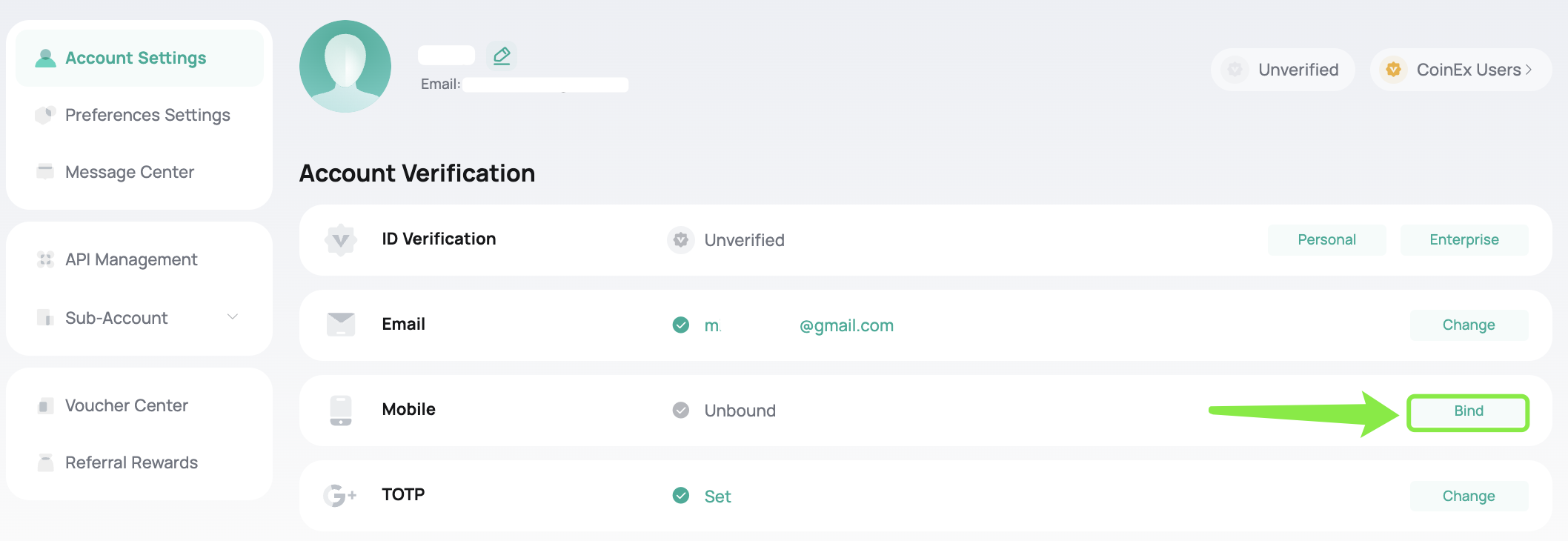Open the Message Center menu item
Screen dimensions: 1568x541
coord(130,172)
